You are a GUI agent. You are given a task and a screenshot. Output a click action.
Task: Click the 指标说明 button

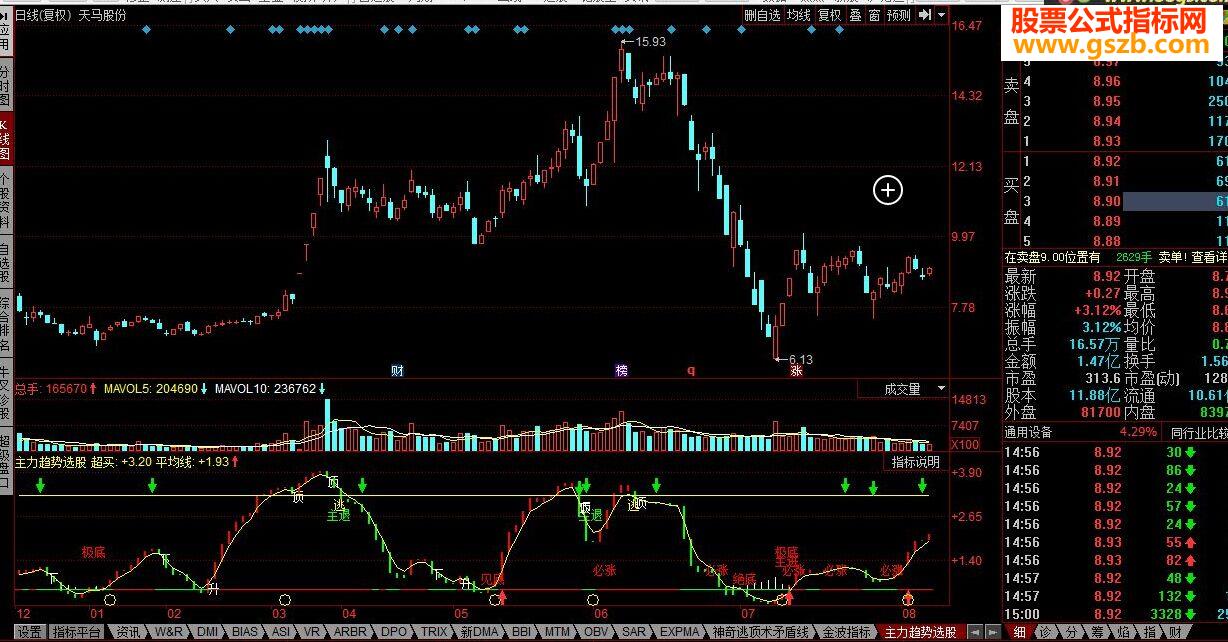(915, 462)
